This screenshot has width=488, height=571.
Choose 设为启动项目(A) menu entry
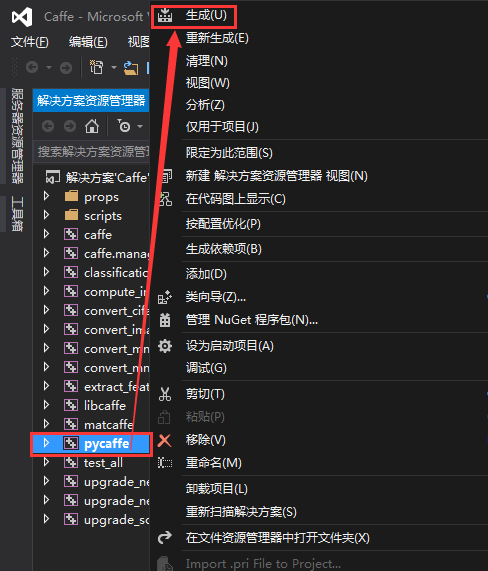coord(229,346)
